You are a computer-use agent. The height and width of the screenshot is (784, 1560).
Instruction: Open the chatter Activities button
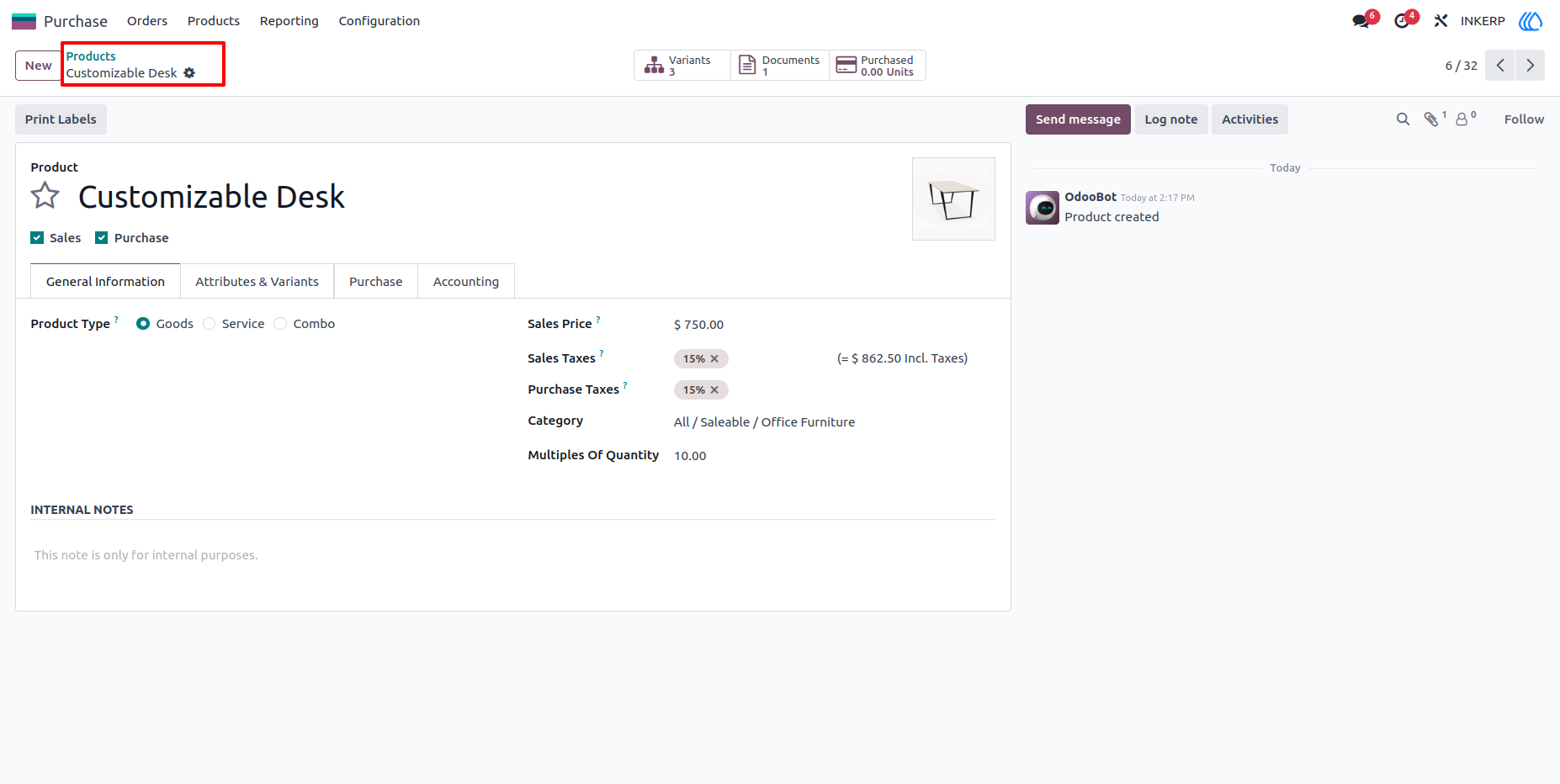click(x=1250, y=119)
